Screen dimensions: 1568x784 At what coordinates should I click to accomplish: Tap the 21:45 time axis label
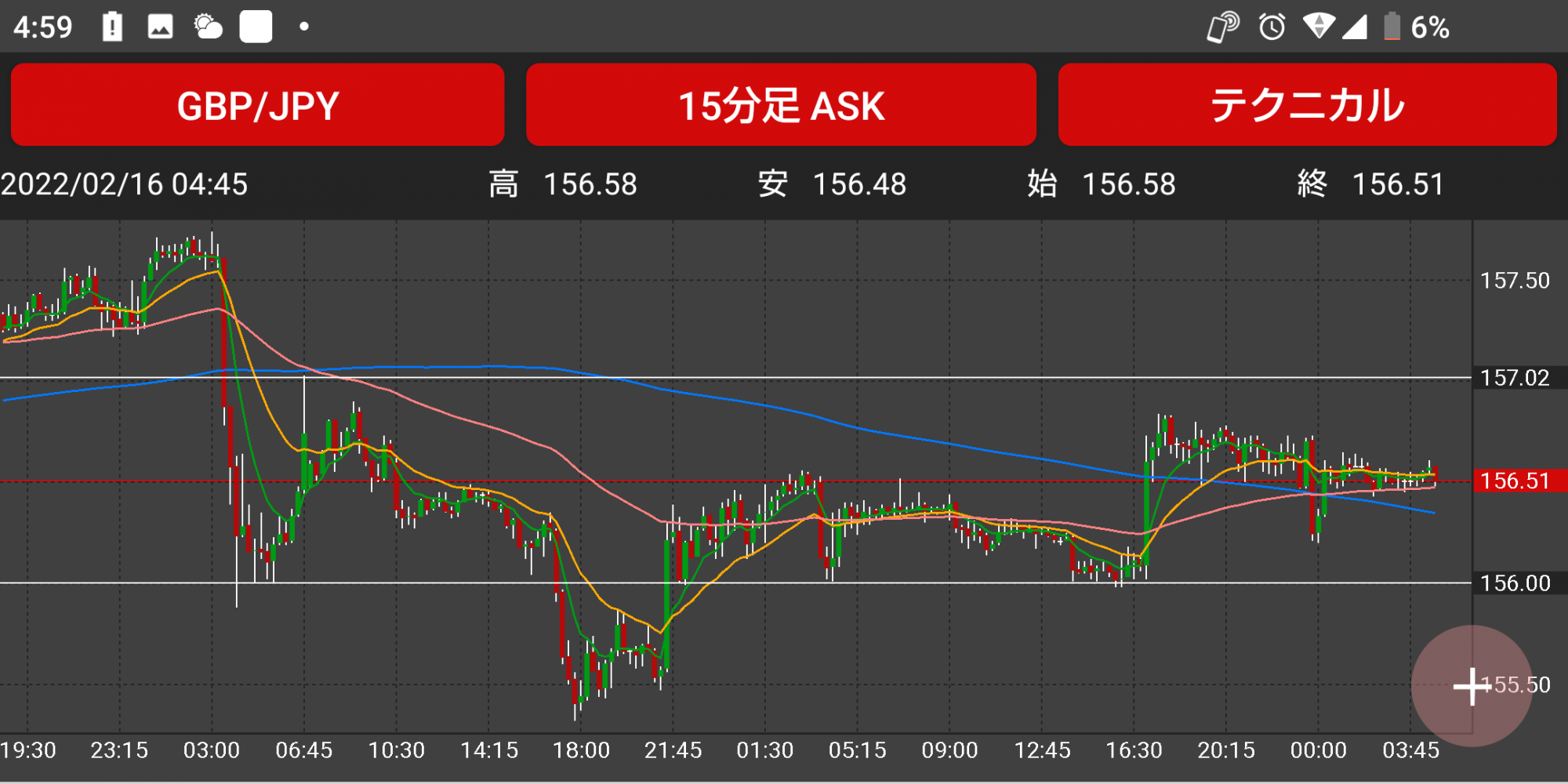[673, 750]
